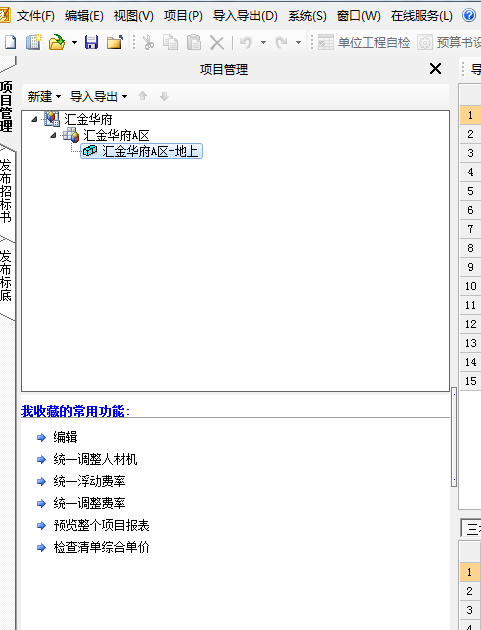The height and width of the screenshot is (630, 481).
Task: Click the Paste clipboard icon
Action: pos(194,42)
